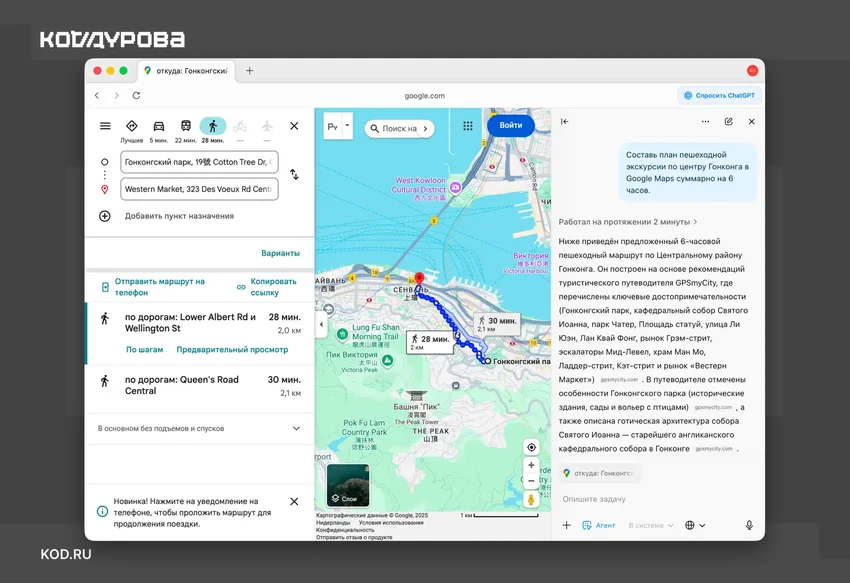Click the Войти sign-in button
This screenshot has height=583, width=850.
(511, 125)
